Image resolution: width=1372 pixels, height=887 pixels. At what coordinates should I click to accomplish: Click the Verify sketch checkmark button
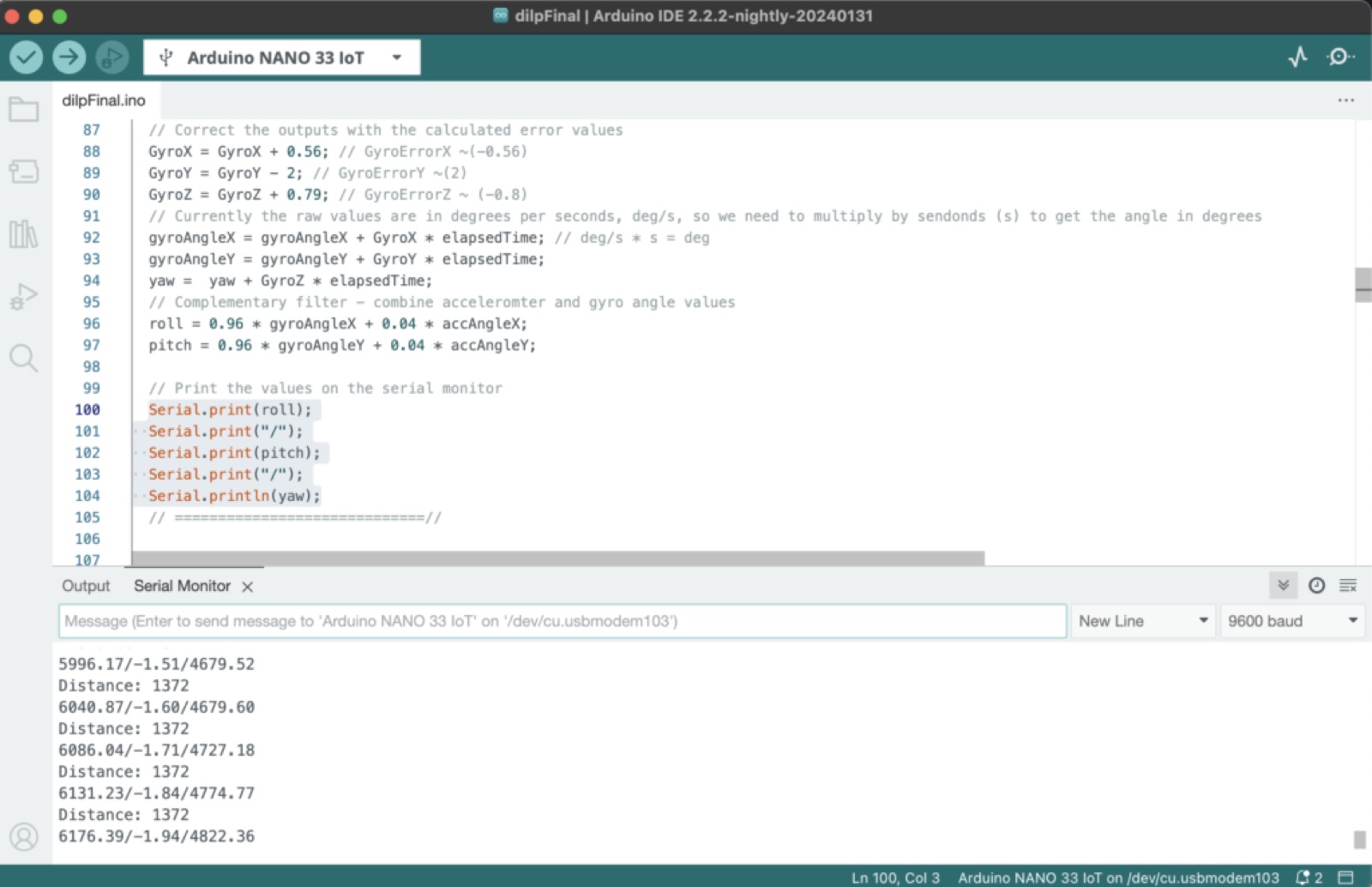(27, 57)
